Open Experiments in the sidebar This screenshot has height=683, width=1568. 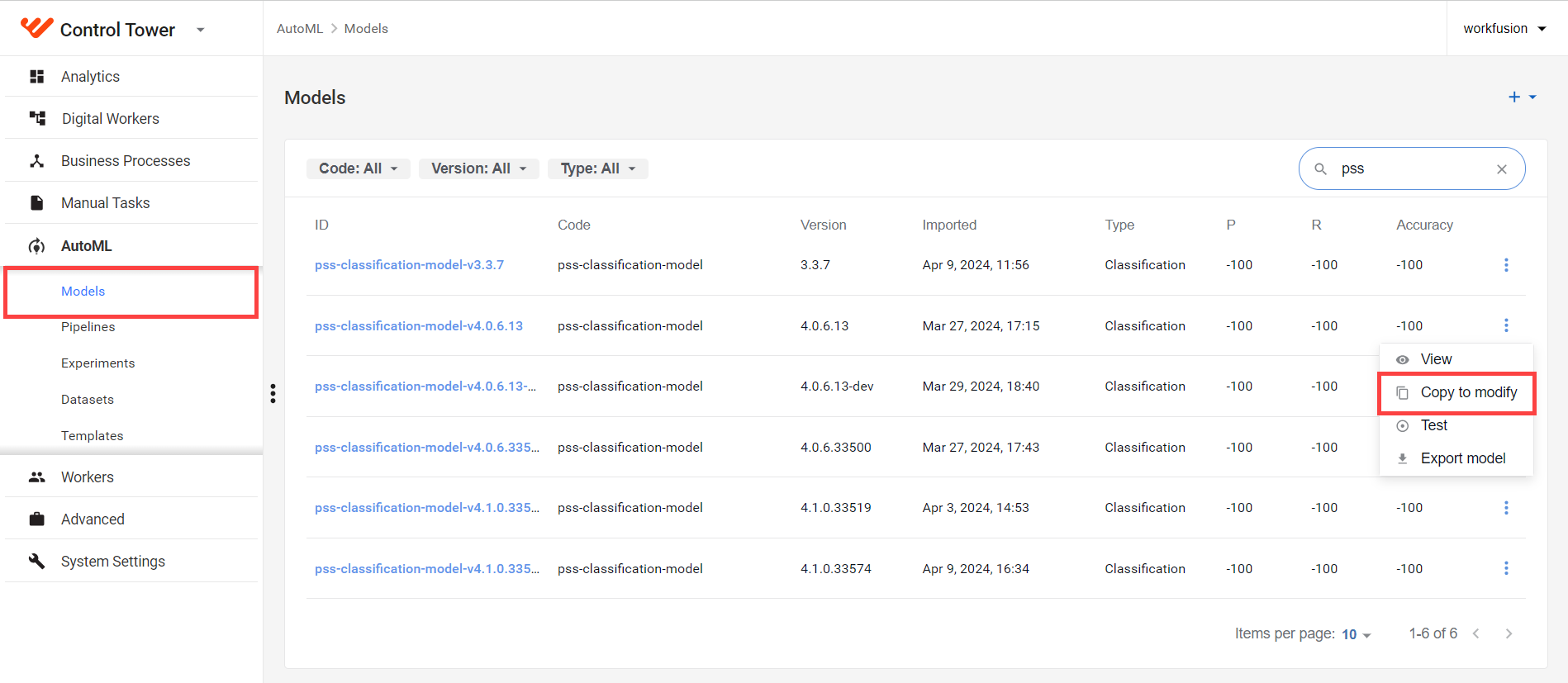click(x=97, y=363)
